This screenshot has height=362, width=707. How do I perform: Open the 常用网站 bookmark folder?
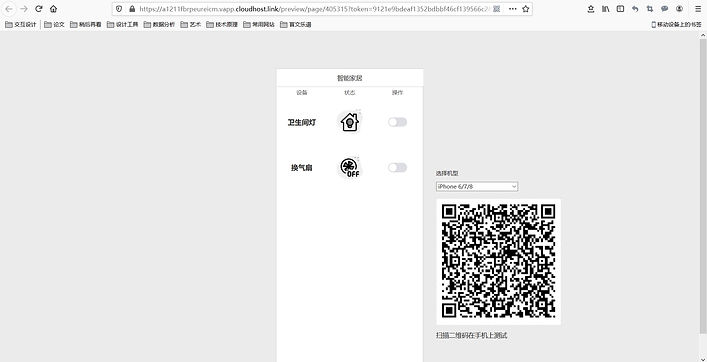259,25
